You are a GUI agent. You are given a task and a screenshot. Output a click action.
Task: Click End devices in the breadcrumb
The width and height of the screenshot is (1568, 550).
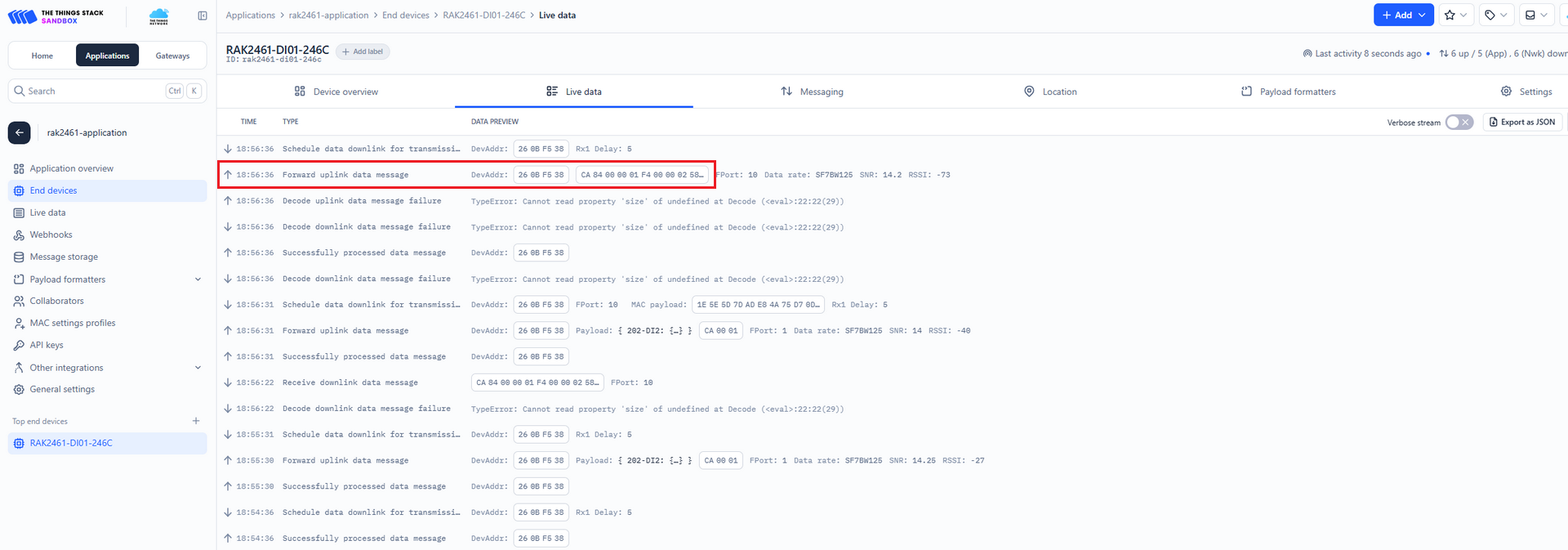tap(405, 16)
